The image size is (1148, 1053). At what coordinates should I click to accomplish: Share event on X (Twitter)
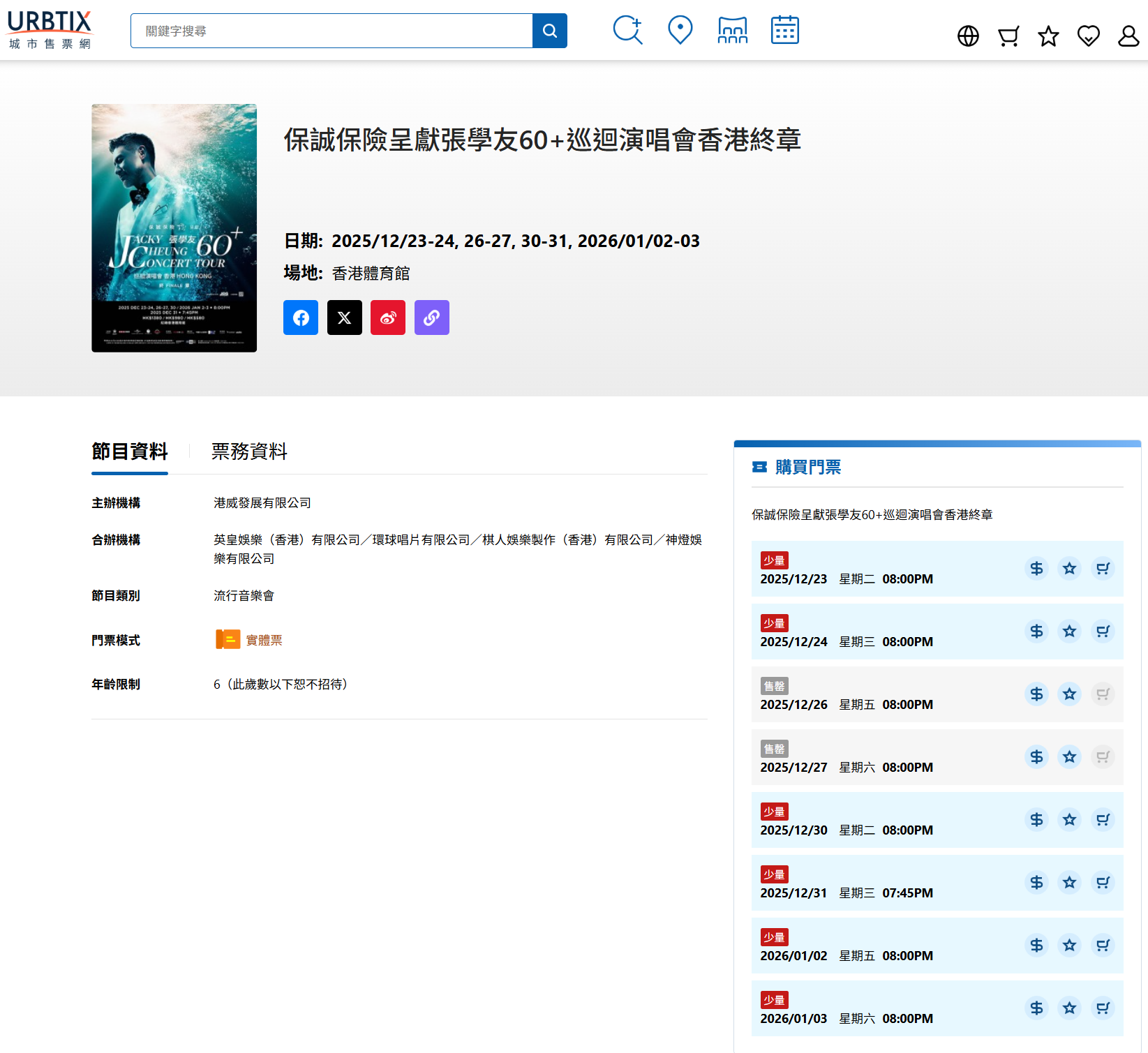coord(345,318)
